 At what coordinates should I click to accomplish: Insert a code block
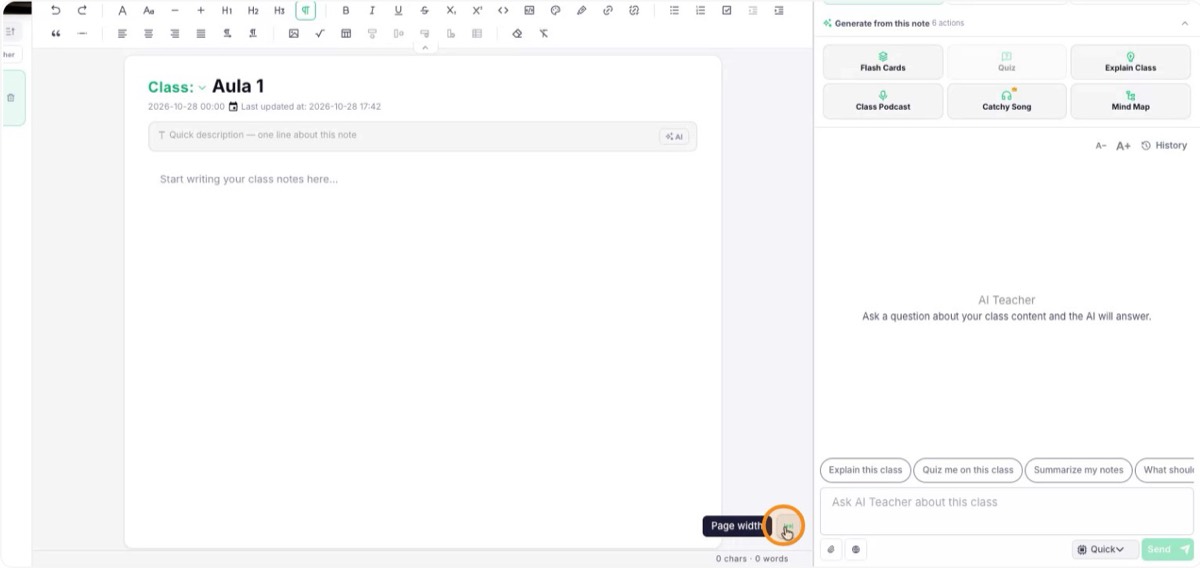[x=529, y=10]
